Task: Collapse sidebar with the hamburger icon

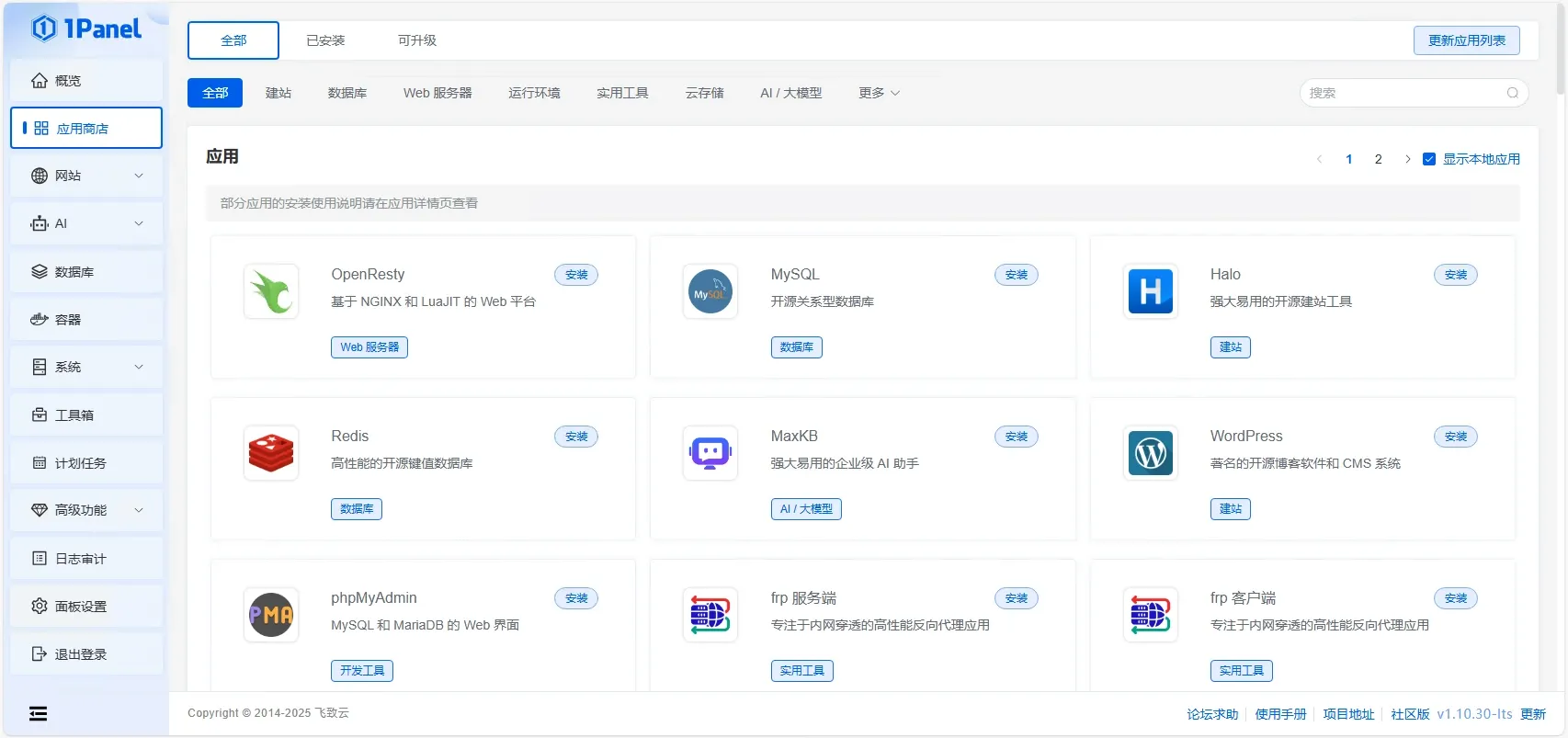Action: [x=38, y=714]
